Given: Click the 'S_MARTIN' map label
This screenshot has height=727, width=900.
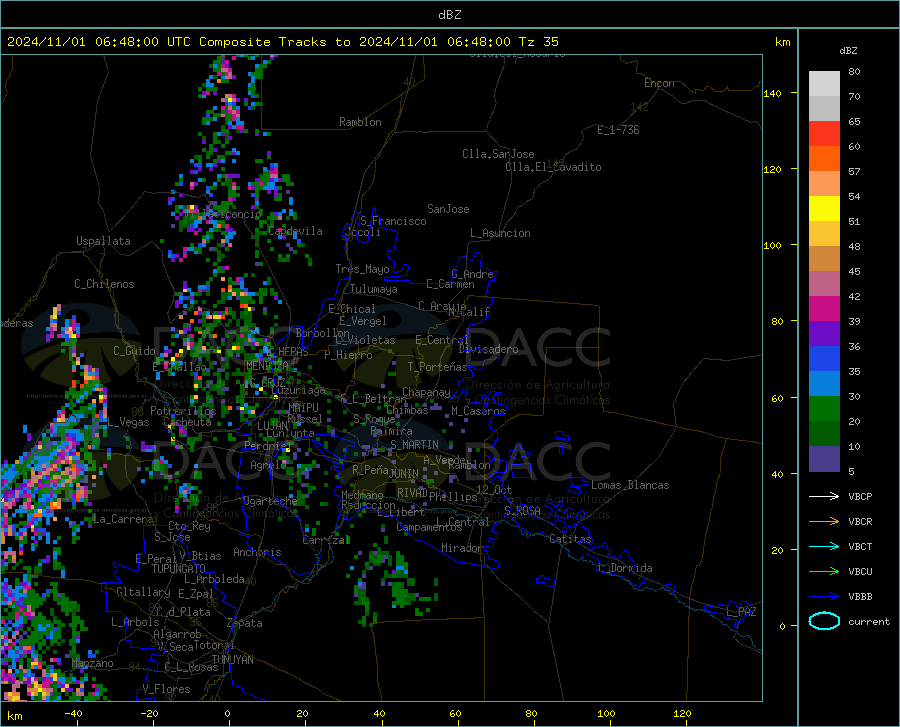Looking at the screenshot, I should coord(414,445).
